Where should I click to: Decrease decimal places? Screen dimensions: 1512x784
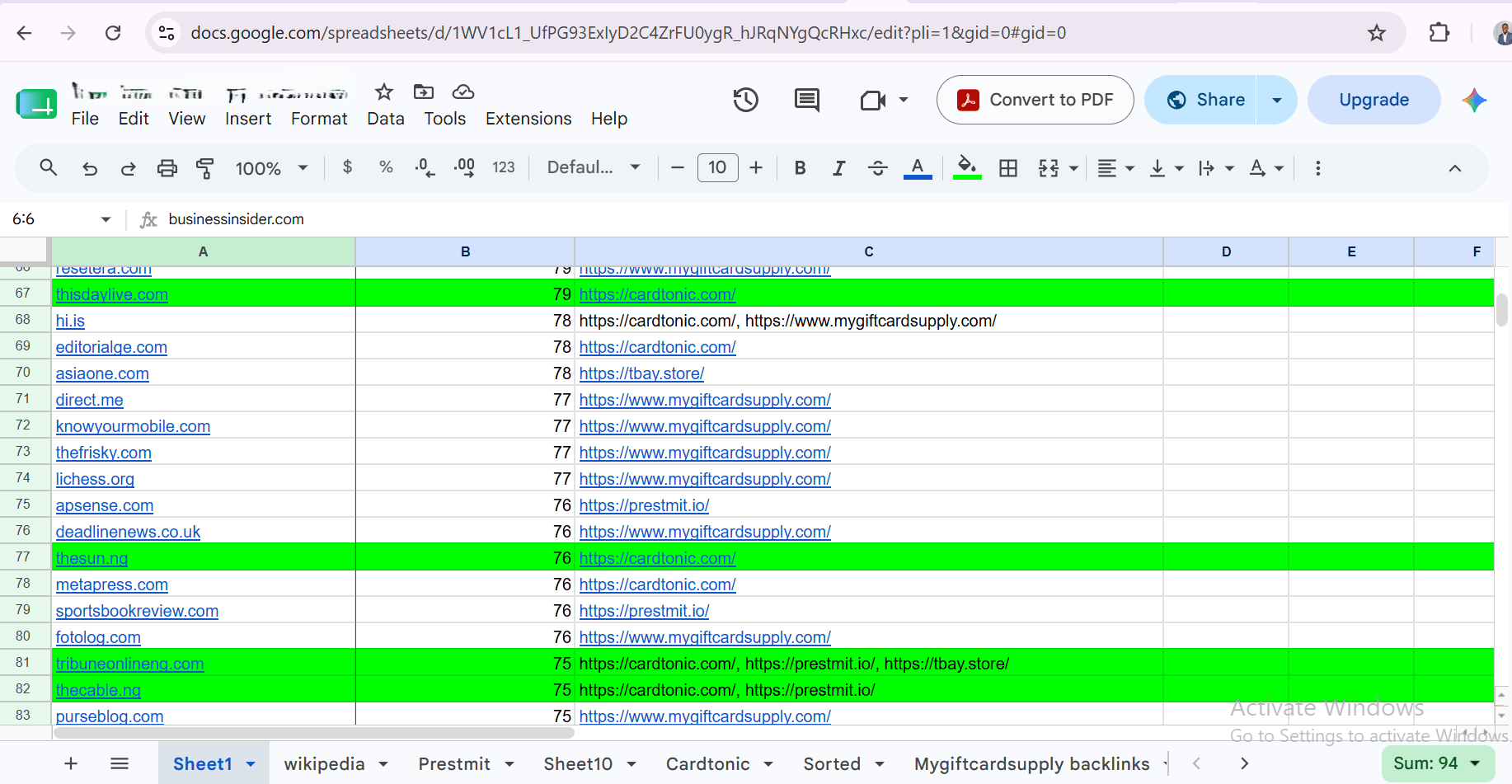tap(425, 167)
